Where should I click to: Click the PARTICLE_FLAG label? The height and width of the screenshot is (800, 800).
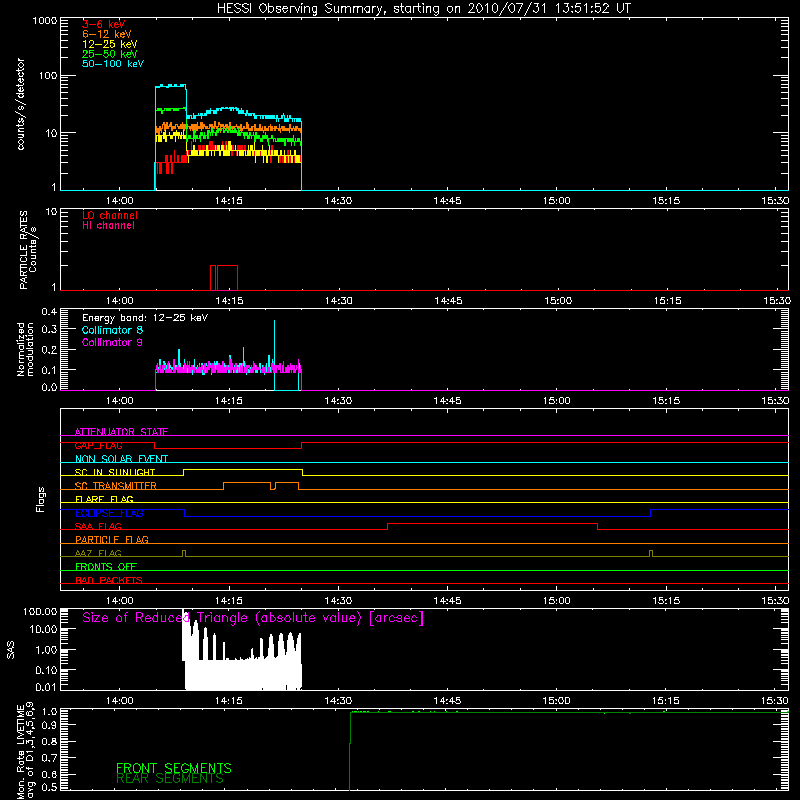tap(112, 540)
